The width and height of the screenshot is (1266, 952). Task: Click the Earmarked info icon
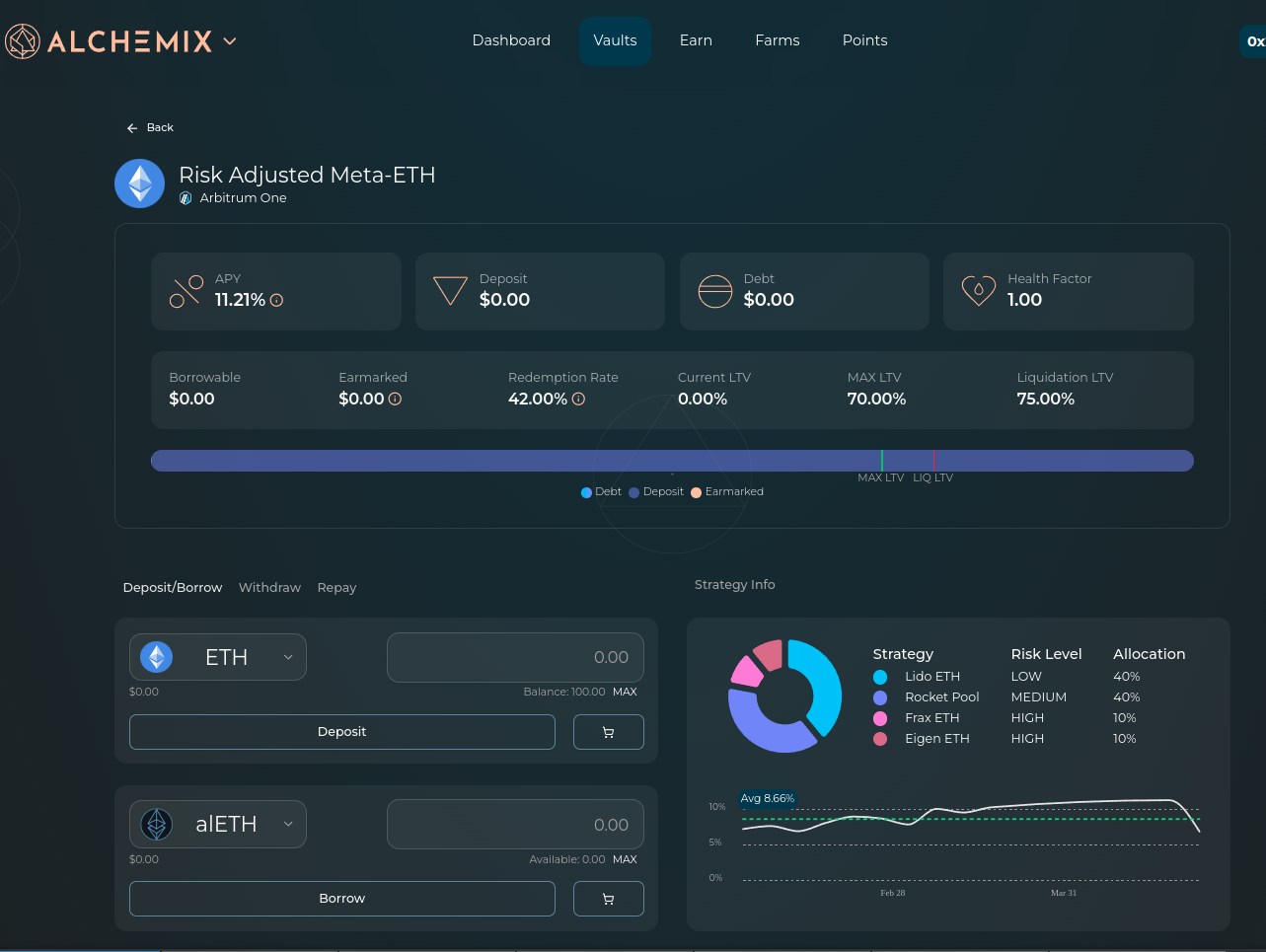(395, 400)
